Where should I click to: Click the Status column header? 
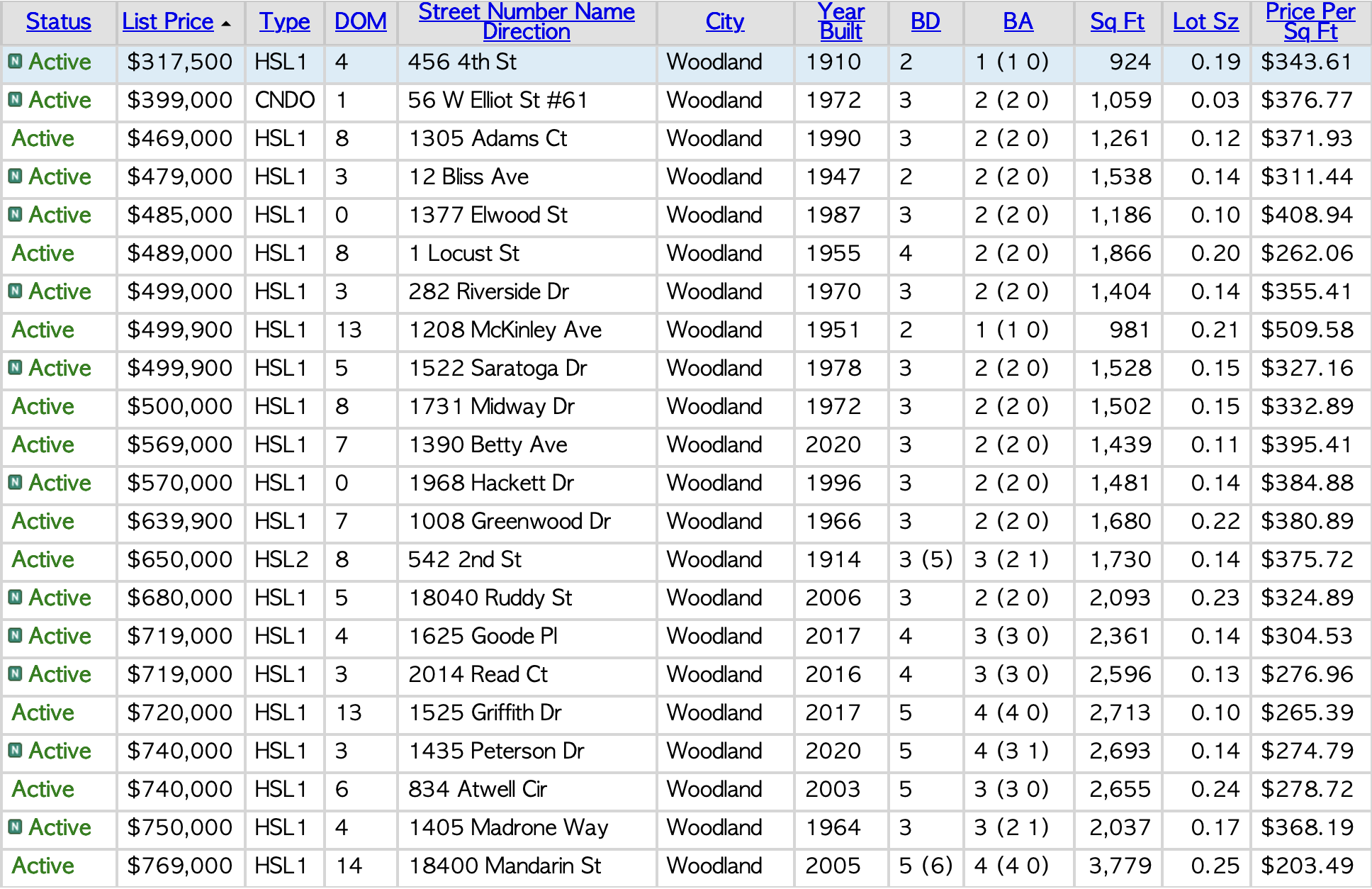tap(58, 22)
